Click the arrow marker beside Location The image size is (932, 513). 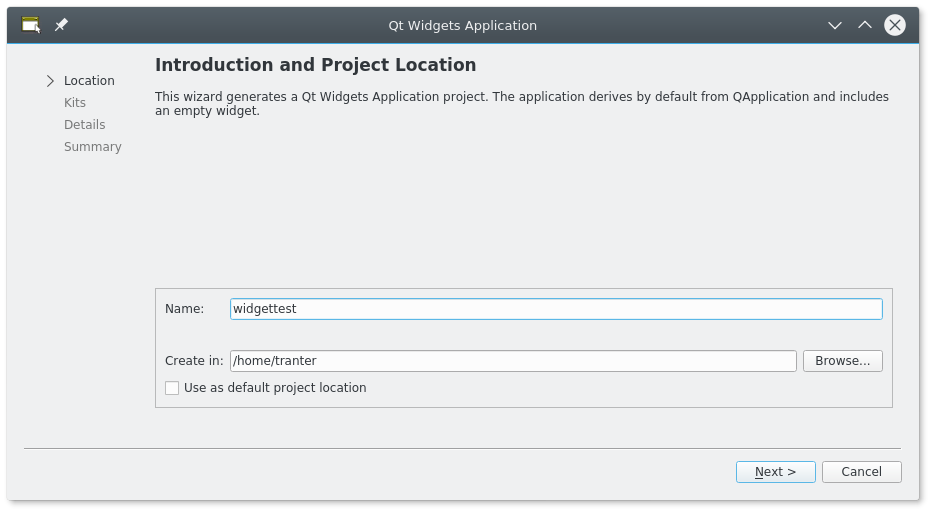click(51, 81)
